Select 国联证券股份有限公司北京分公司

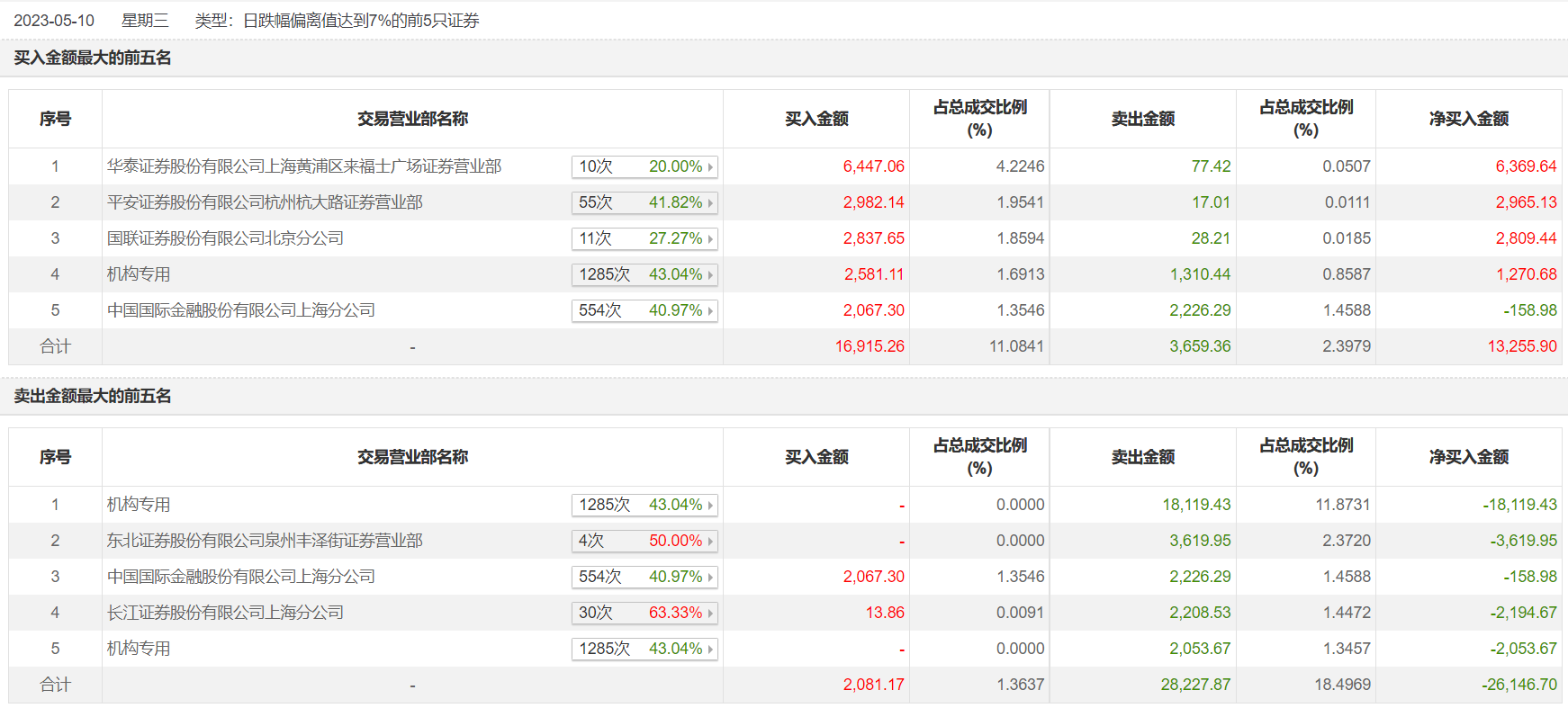click(x=225, y=238)
